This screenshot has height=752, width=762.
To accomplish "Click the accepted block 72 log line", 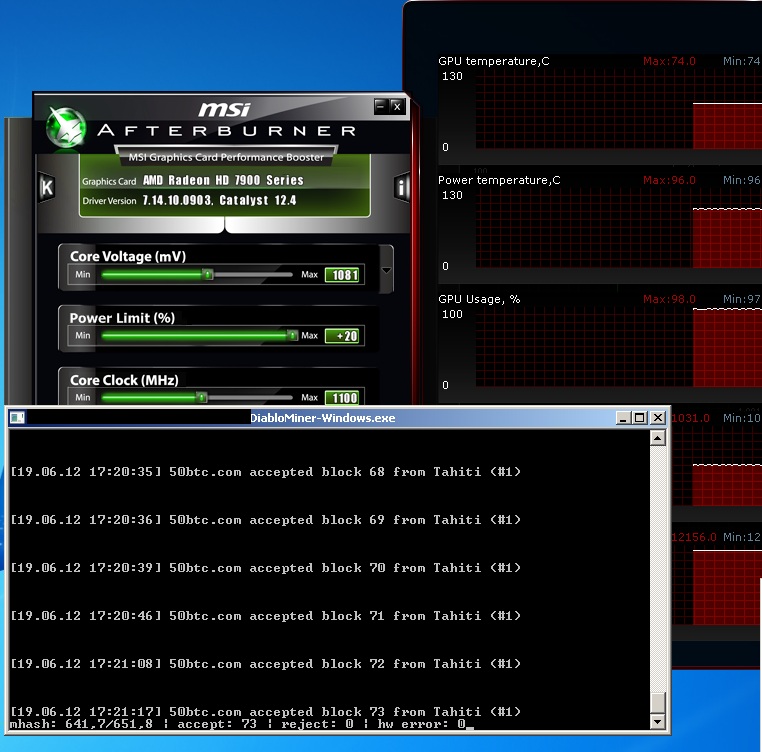I will [x=265, y=664].
